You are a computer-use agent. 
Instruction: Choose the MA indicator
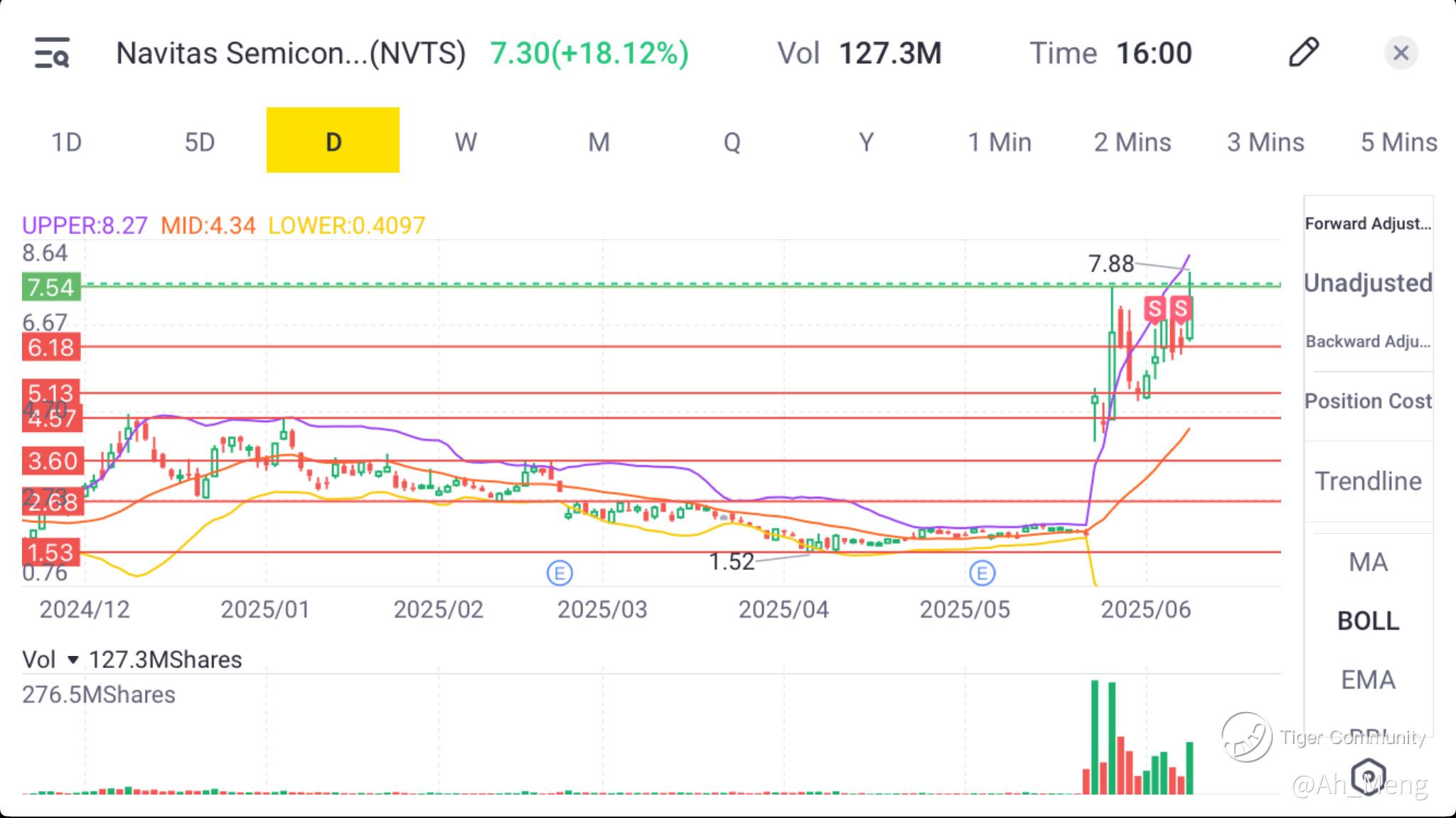click(1368, 562)
